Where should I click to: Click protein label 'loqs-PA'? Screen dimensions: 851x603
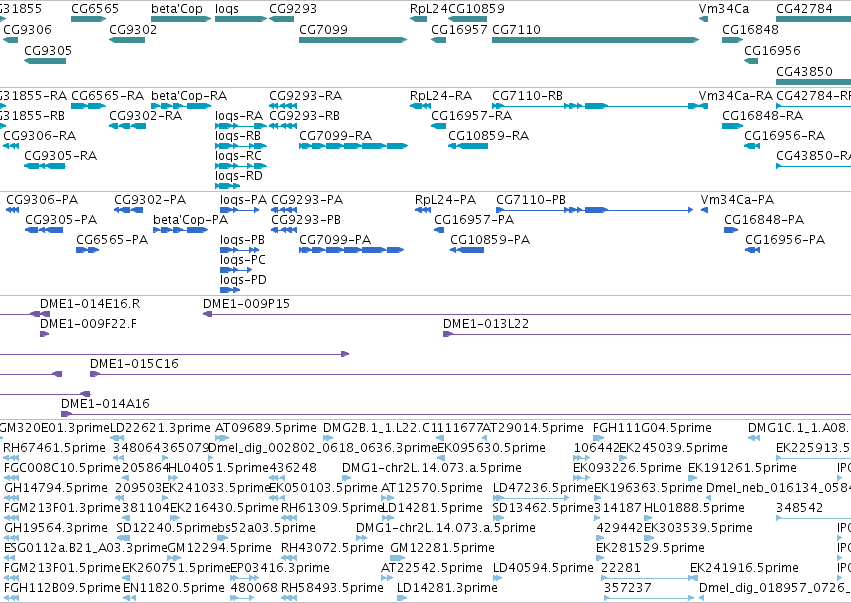pos(243,200)
